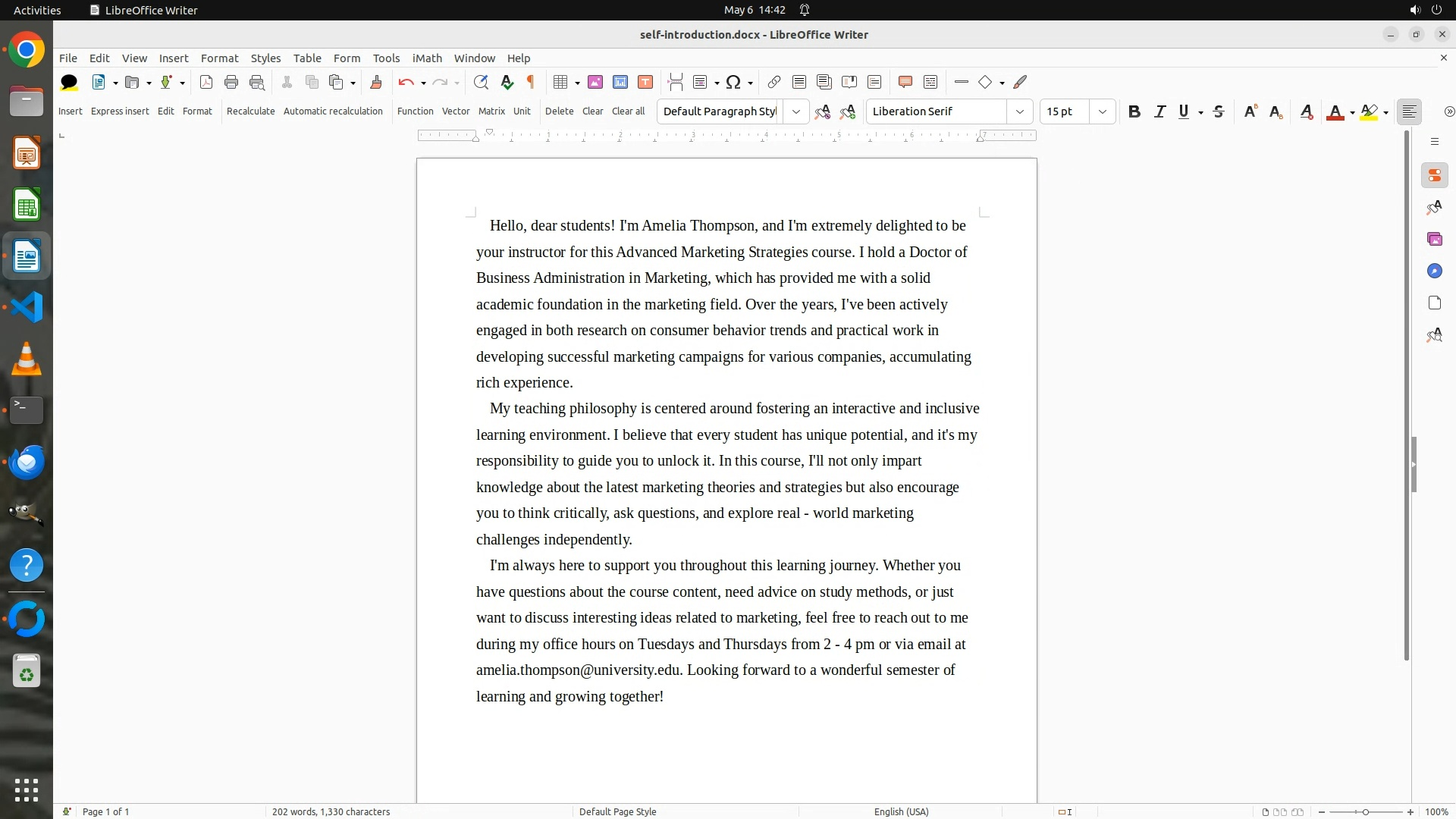Open the paragraph style dropdown list
The width and height of the screenshot is (1456, 819).
[795, 111]
